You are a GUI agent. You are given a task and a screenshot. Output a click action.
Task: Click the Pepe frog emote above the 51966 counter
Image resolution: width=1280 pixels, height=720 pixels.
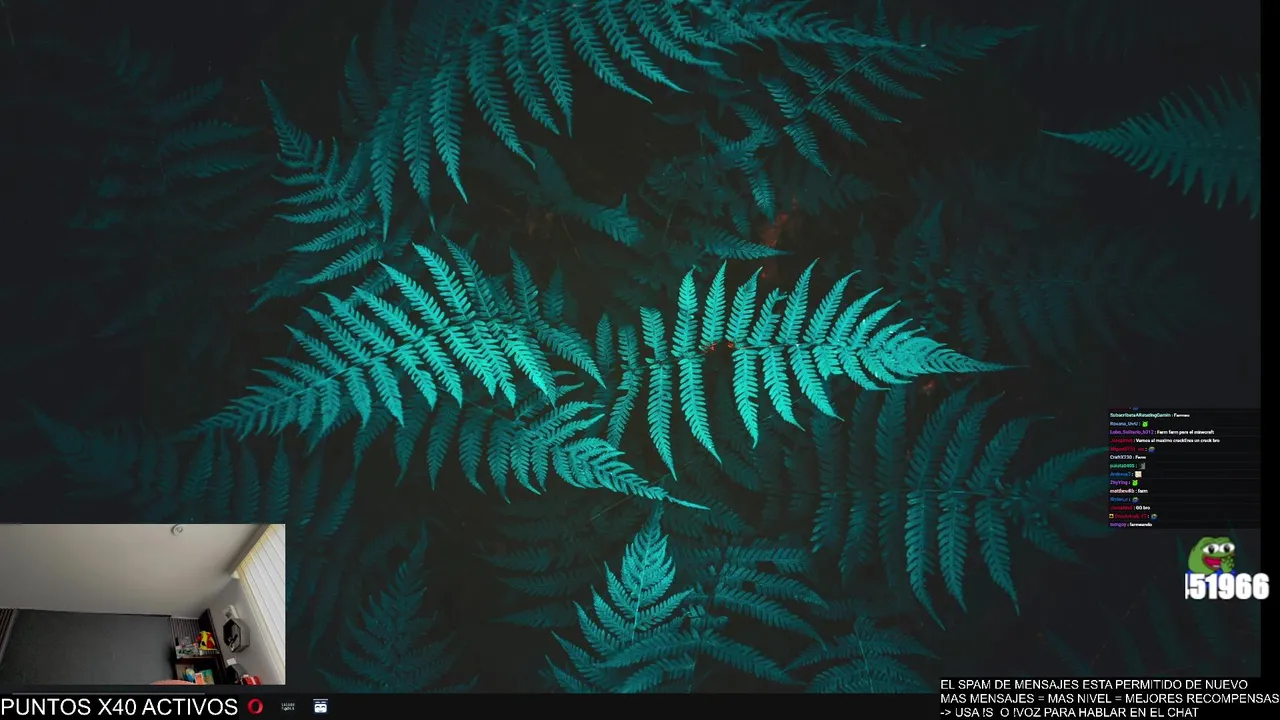coord(1214,555)
